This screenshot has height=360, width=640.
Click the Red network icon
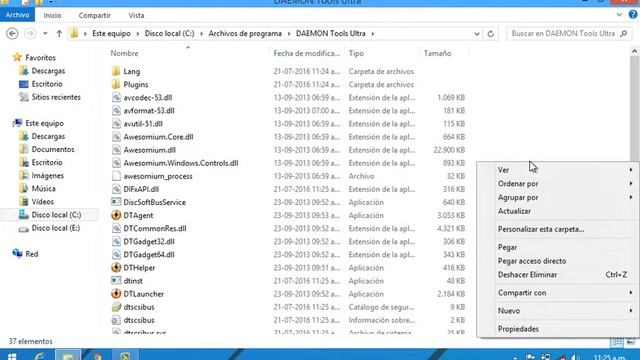[x=17, y=254]
